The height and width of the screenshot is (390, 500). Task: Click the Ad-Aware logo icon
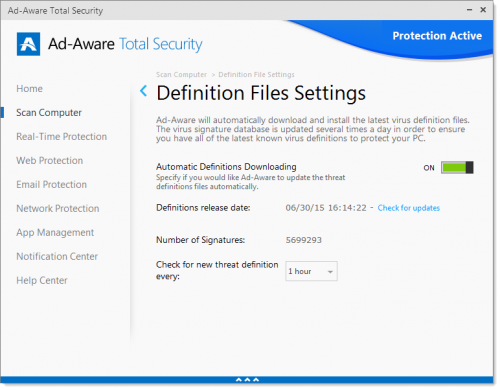coord(28,44)
